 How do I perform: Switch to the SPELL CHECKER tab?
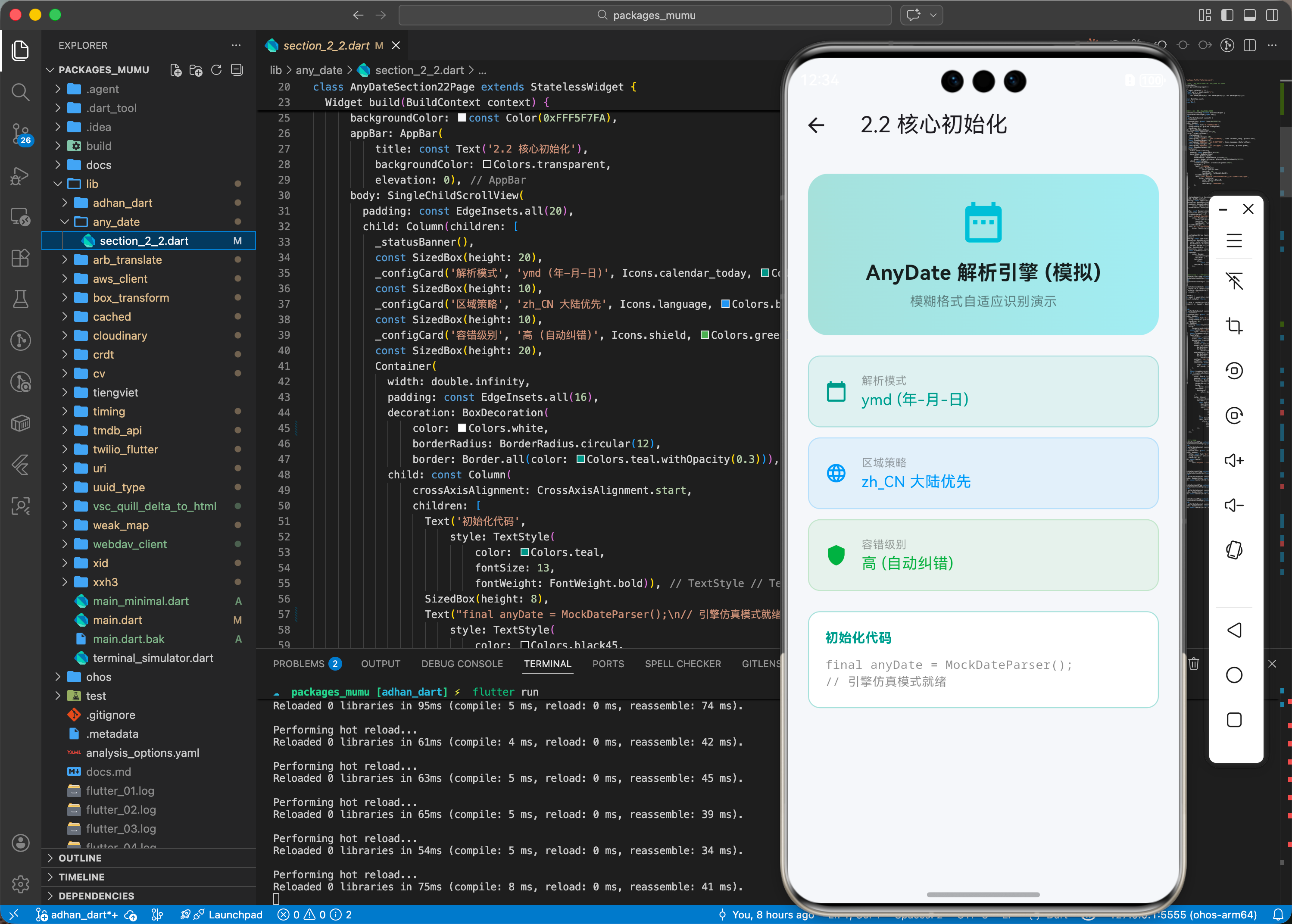(x=683, y=663)
